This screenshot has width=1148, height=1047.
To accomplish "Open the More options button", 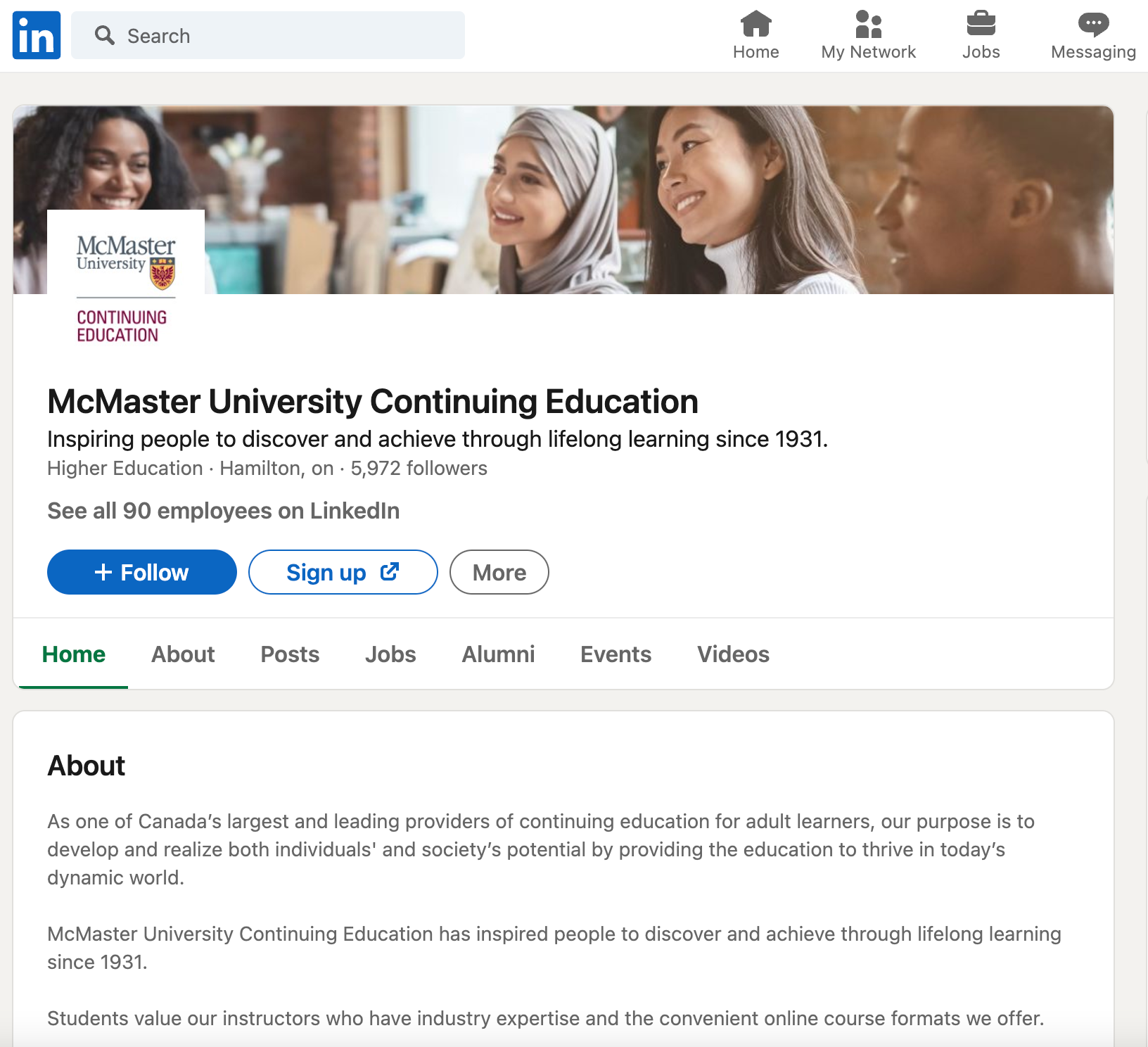I will click(x=499, y=572).
